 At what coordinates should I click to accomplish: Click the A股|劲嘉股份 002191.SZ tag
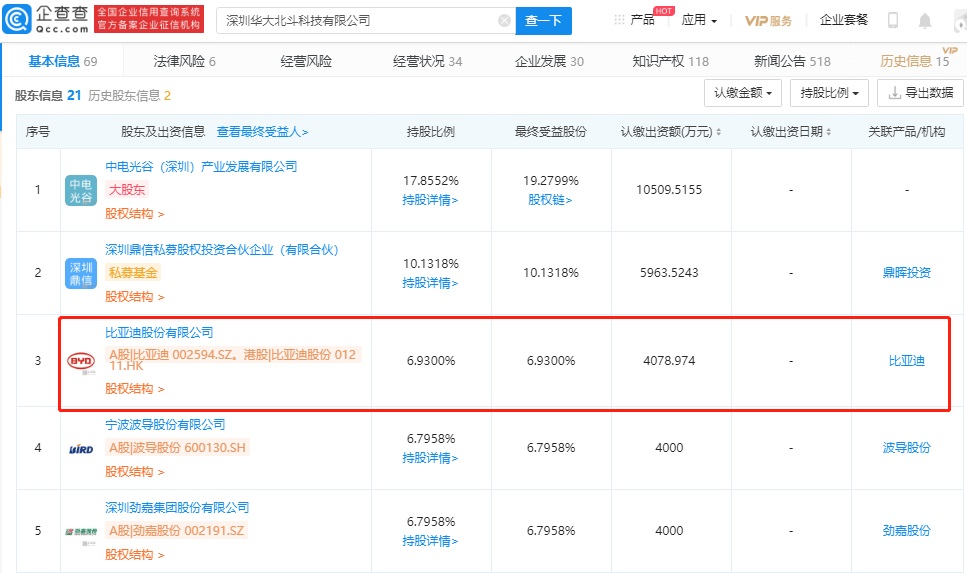(176, 530)
